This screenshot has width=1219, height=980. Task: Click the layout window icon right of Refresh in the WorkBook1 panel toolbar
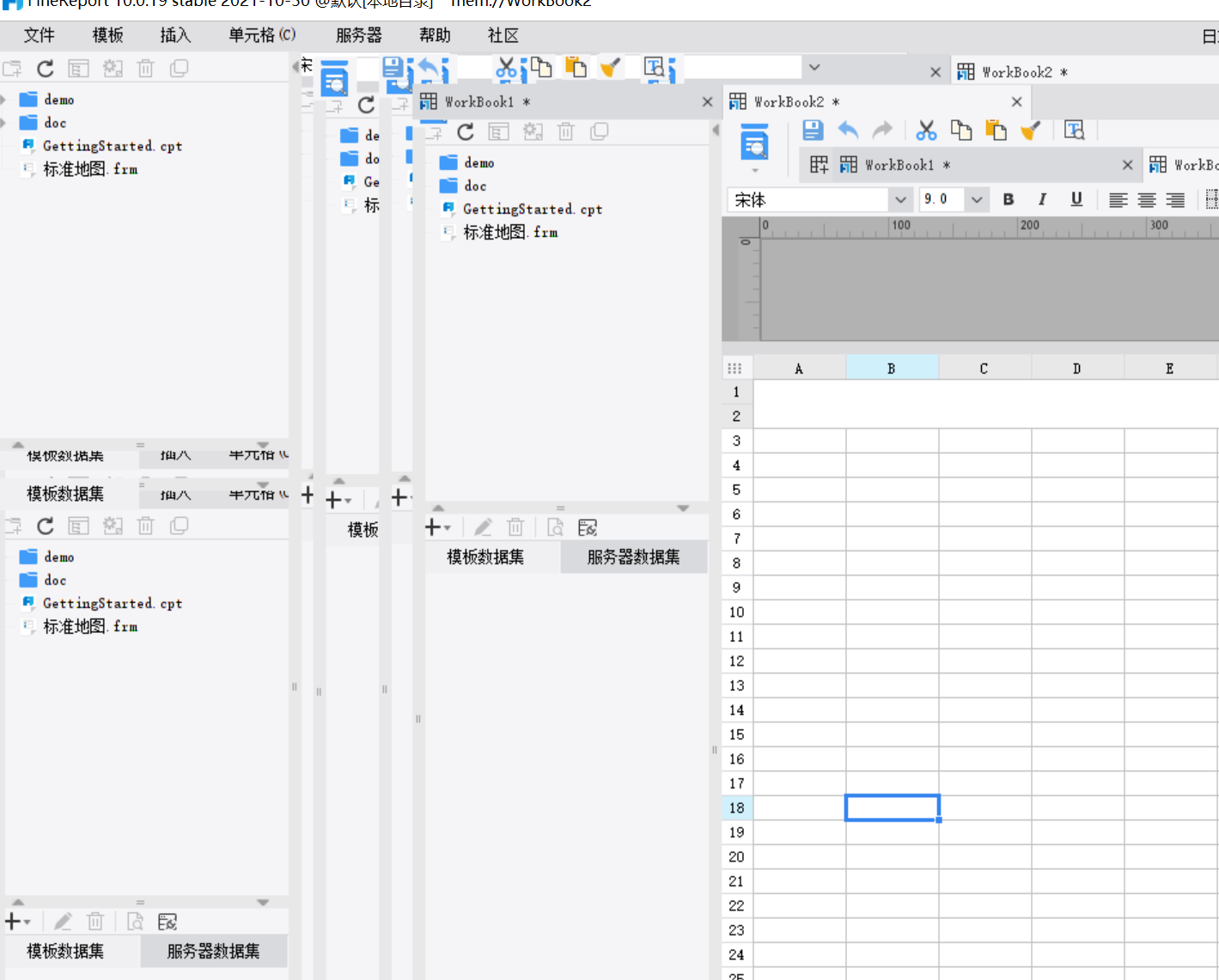(x=499, y=131)
